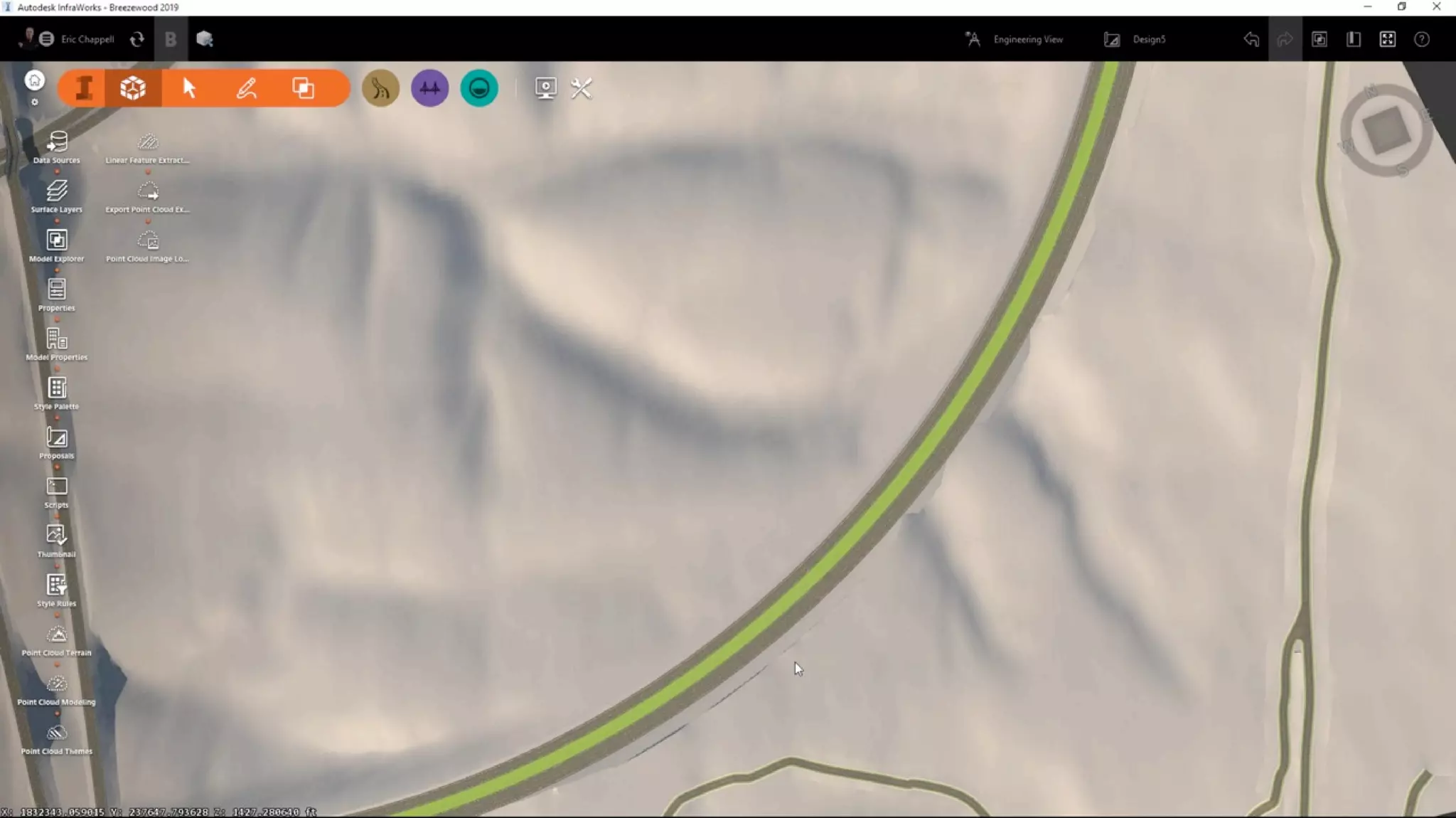
Task: Toggle full screen view mode
Action: click(1387, 39)
